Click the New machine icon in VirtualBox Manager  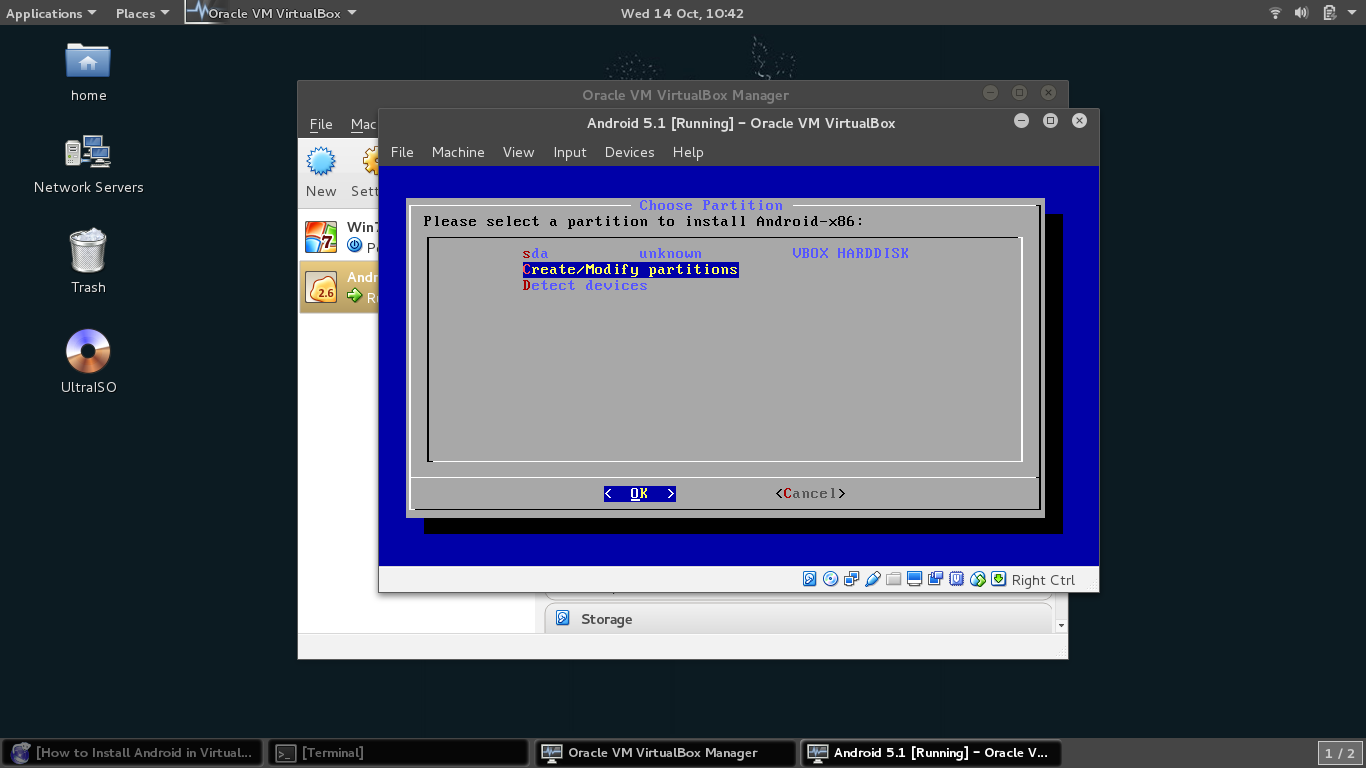pos(321,161)
